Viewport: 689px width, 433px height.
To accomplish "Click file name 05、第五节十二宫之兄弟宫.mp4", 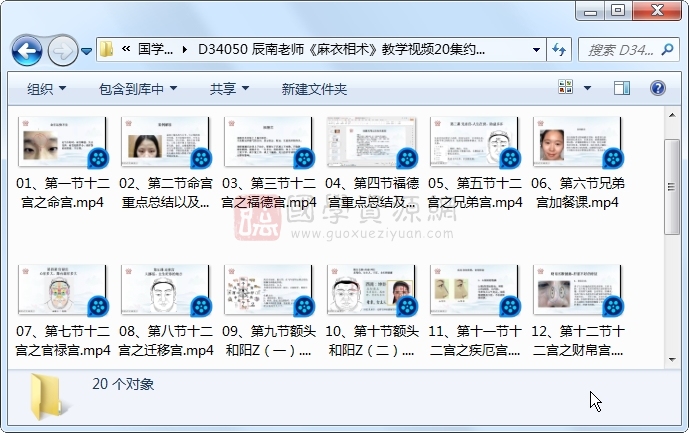I will pos(475,193).
